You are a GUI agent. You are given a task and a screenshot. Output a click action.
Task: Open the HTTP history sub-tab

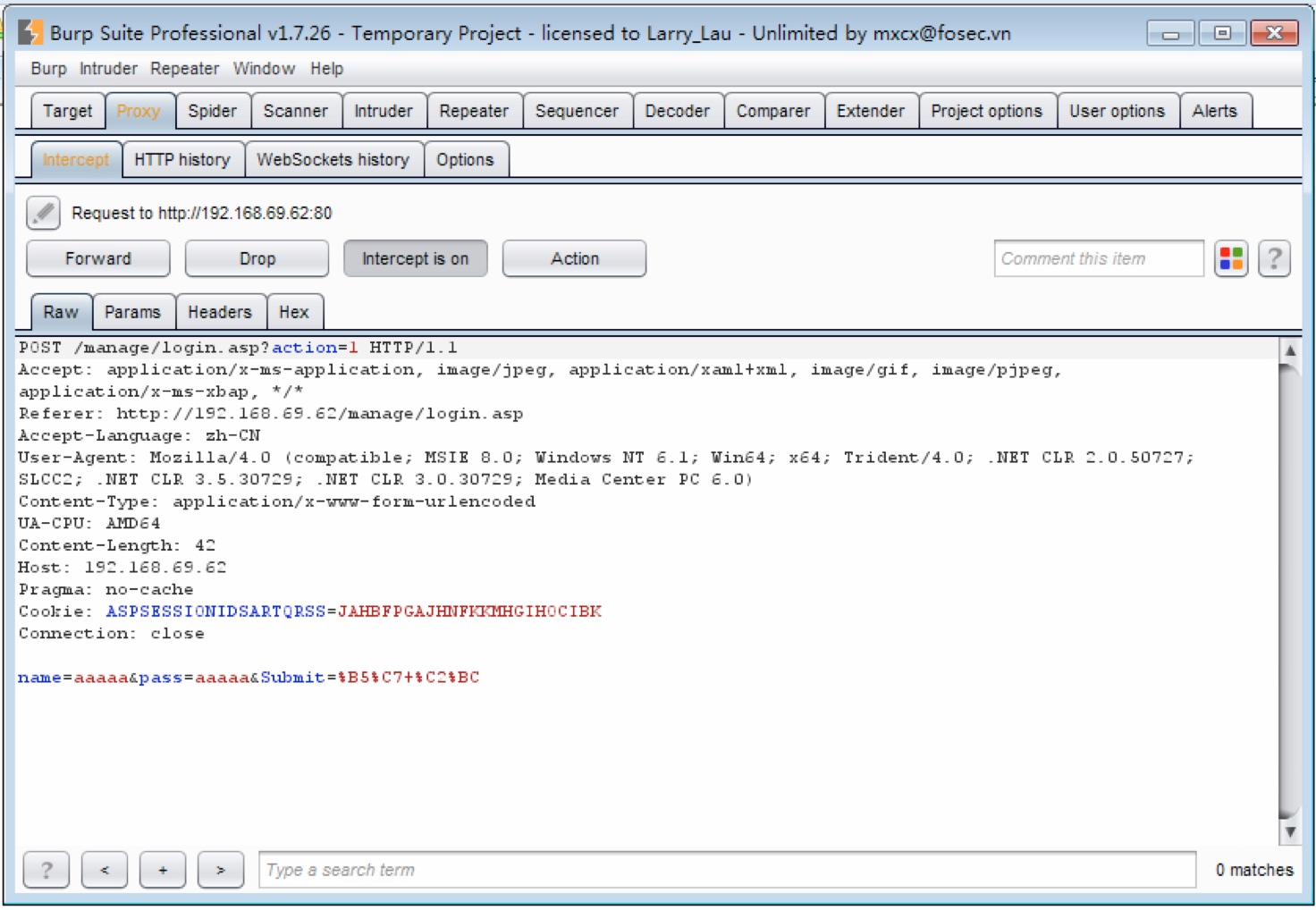182,159
